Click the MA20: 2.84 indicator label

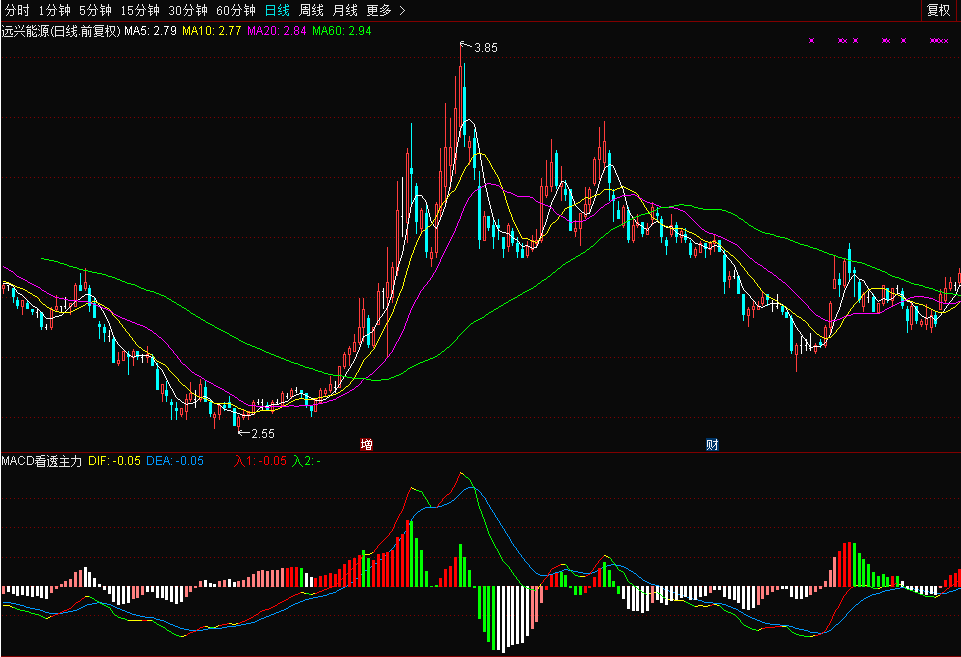tap(276, 31)
